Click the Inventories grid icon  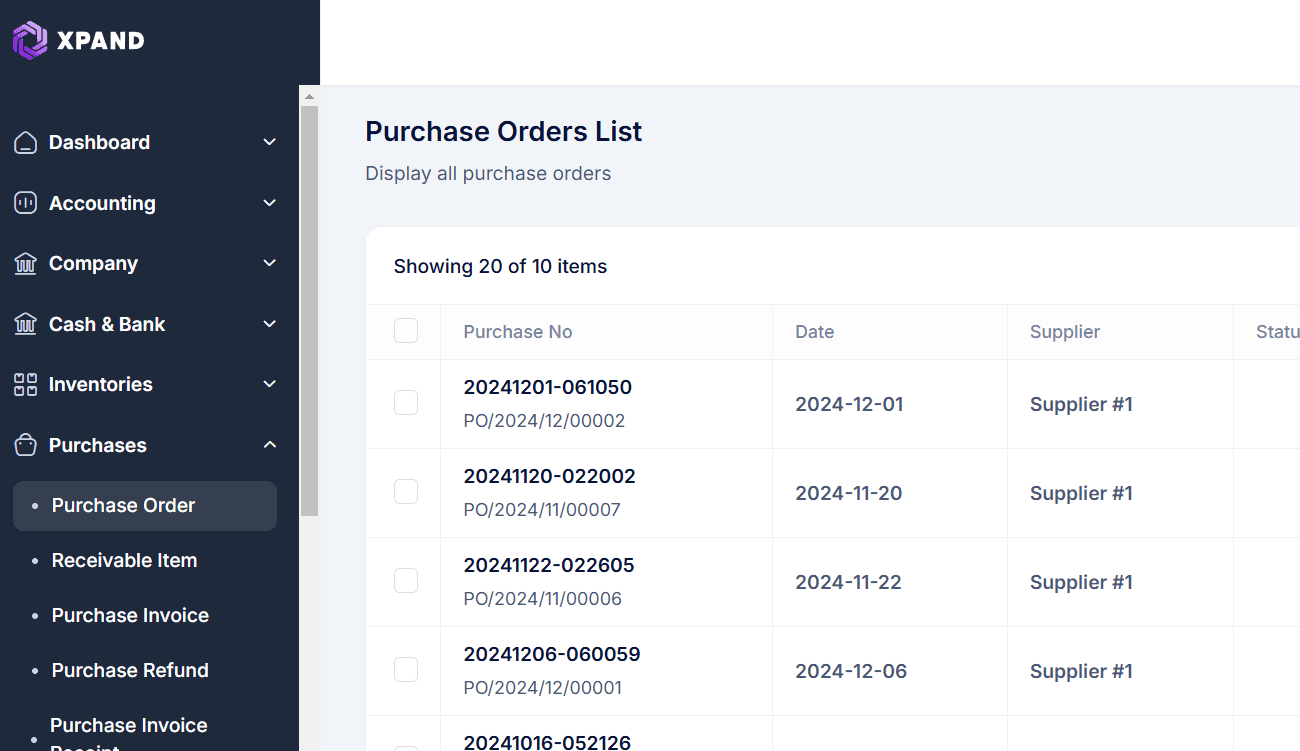(x=26, y=385)
